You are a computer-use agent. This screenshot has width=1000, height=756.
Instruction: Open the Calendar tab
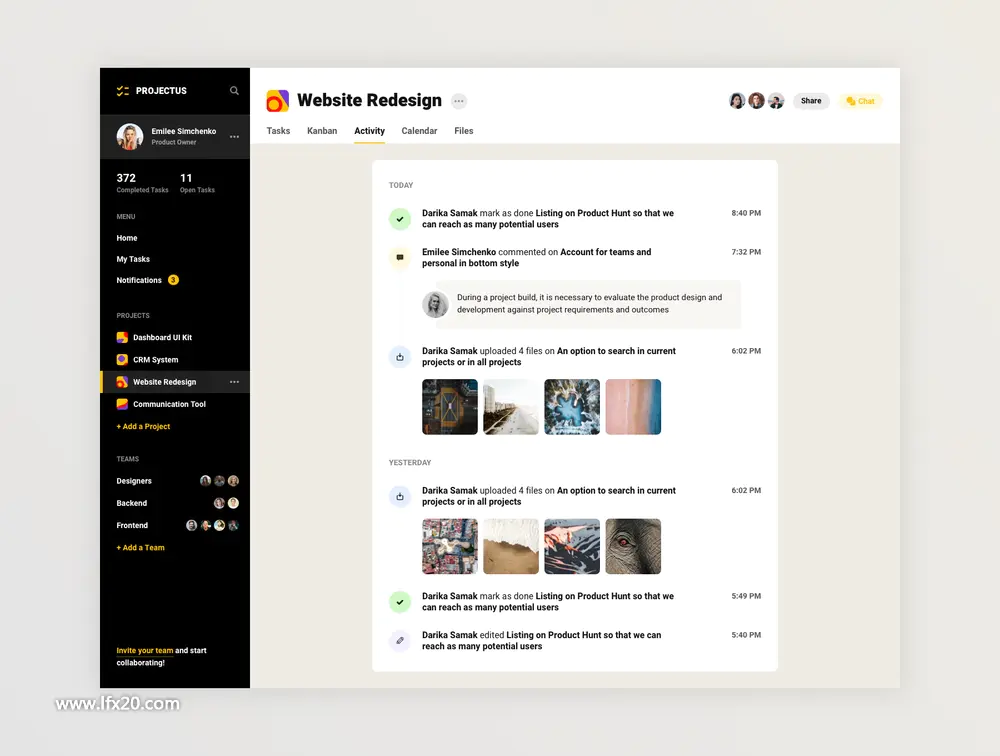click(419, 131)
